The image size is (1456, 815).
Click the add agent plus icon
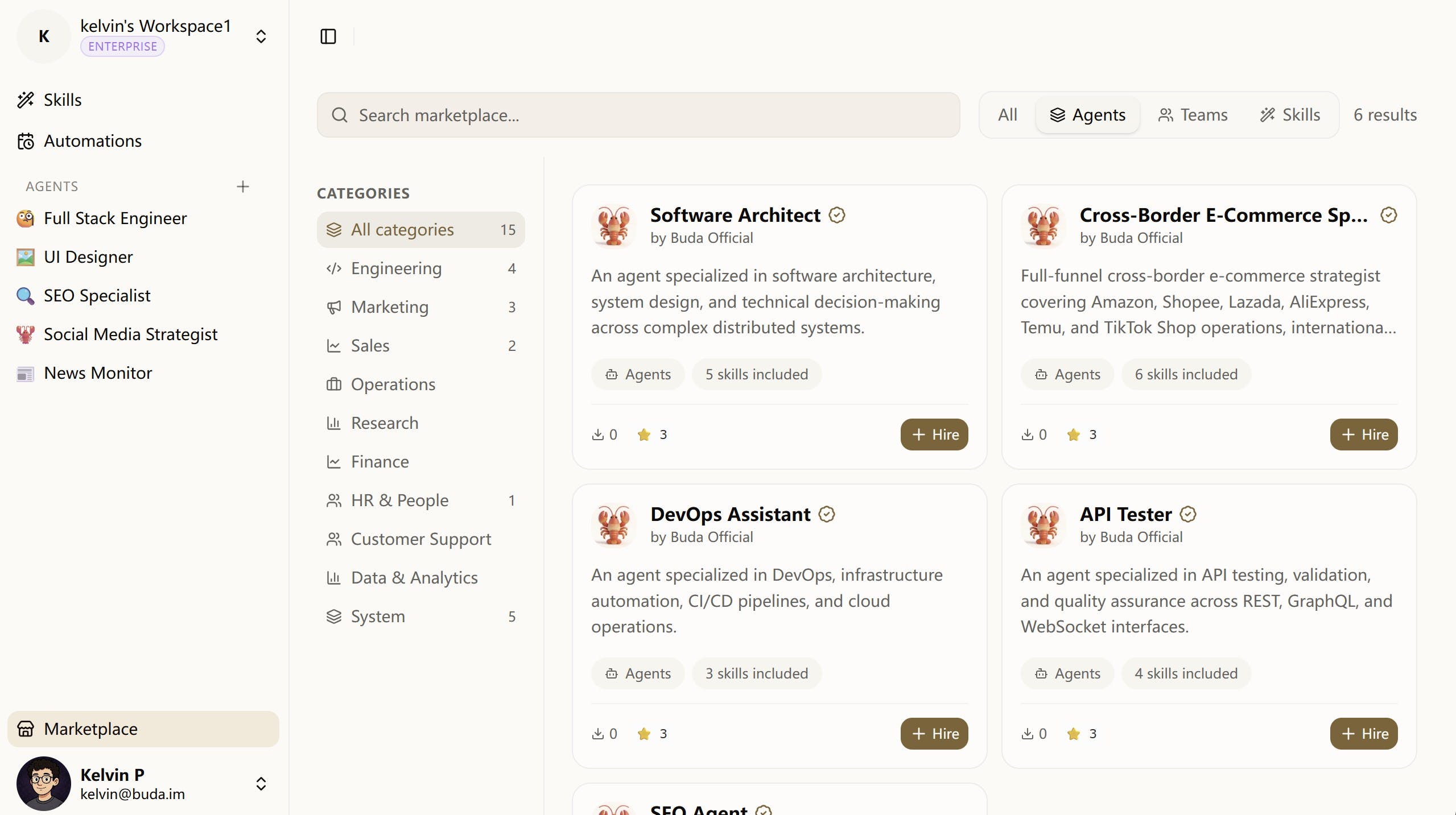pos(243,187)
